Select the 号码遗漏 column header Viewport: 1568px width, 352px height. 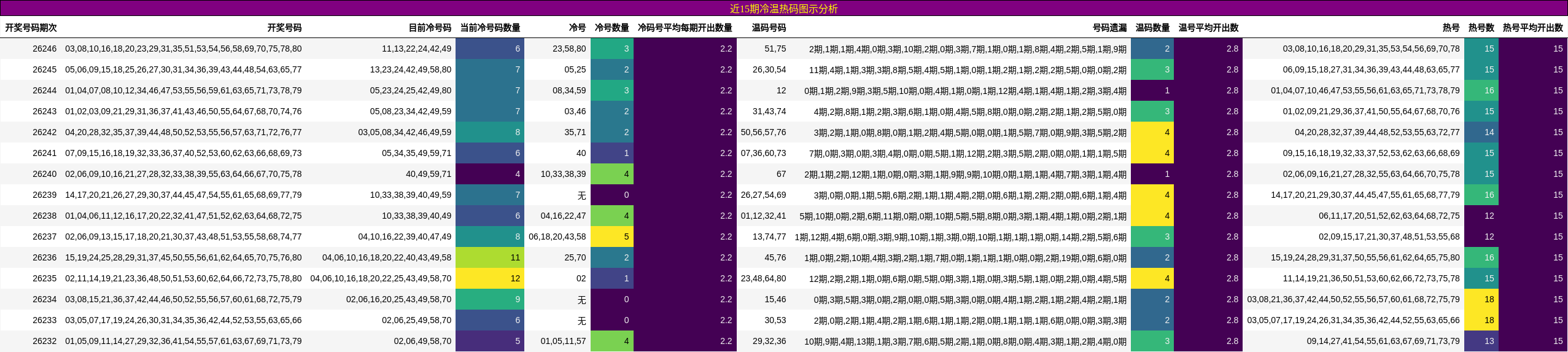(x=1109, y=28)
